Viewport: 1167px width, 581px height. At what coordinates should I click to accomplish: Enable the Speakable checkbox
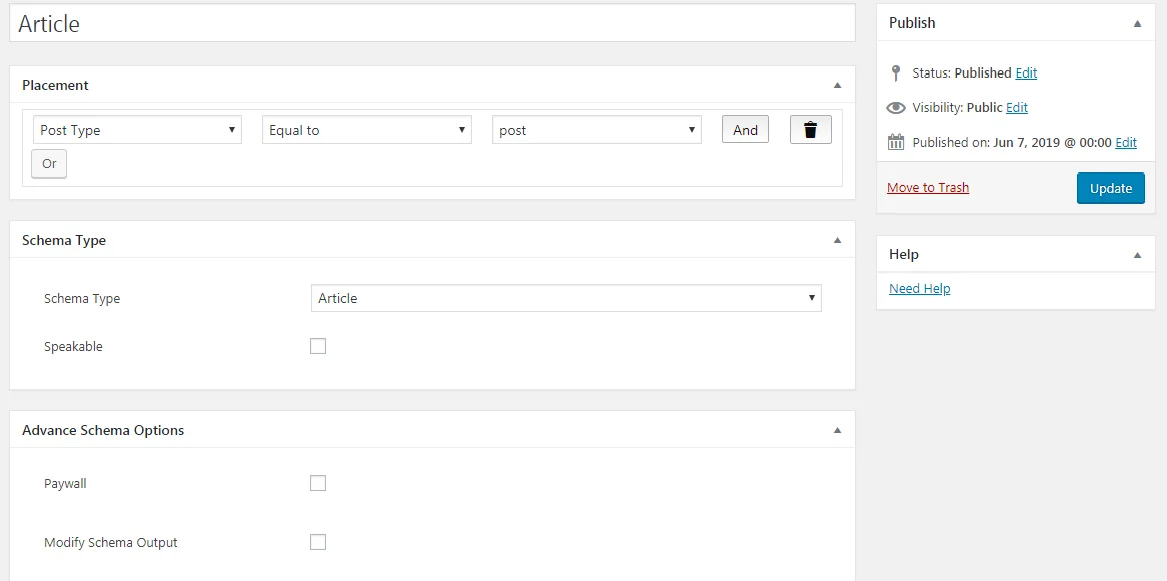click(x=318, y=346)
